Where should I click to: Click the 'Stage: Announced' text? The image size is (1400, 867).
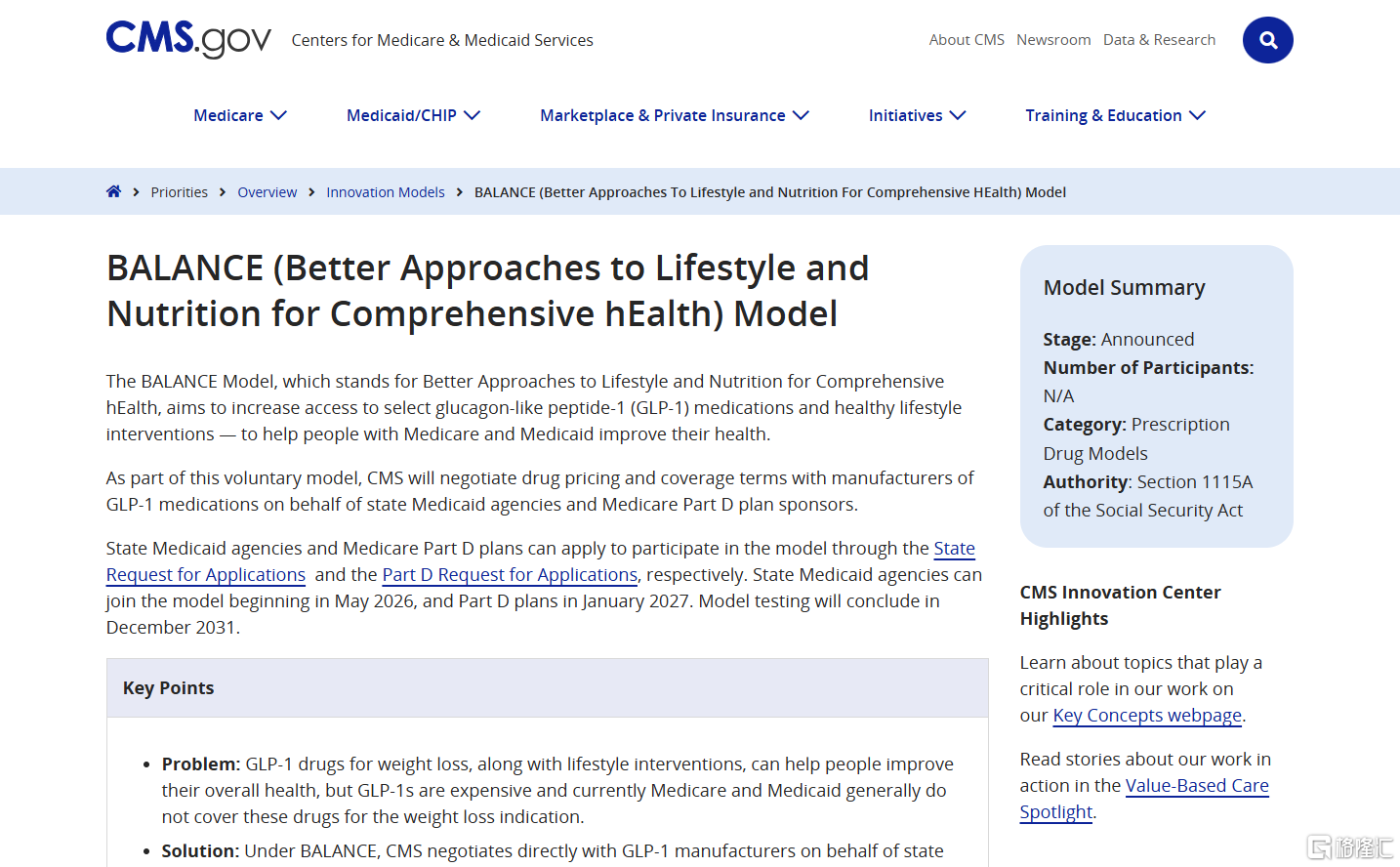tap(1119, 340)
